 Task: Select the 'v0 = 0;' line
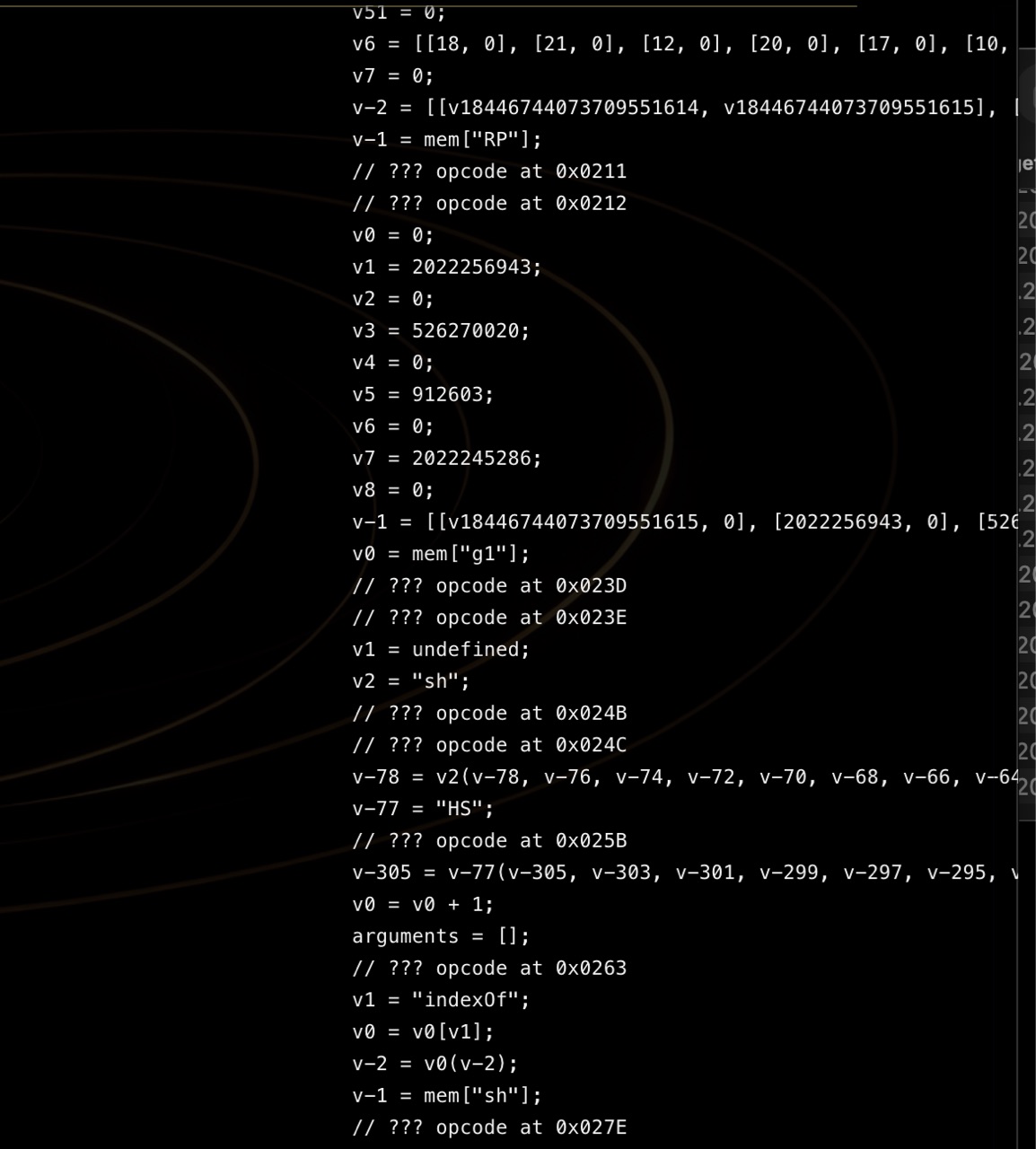[x=392, y=235]
